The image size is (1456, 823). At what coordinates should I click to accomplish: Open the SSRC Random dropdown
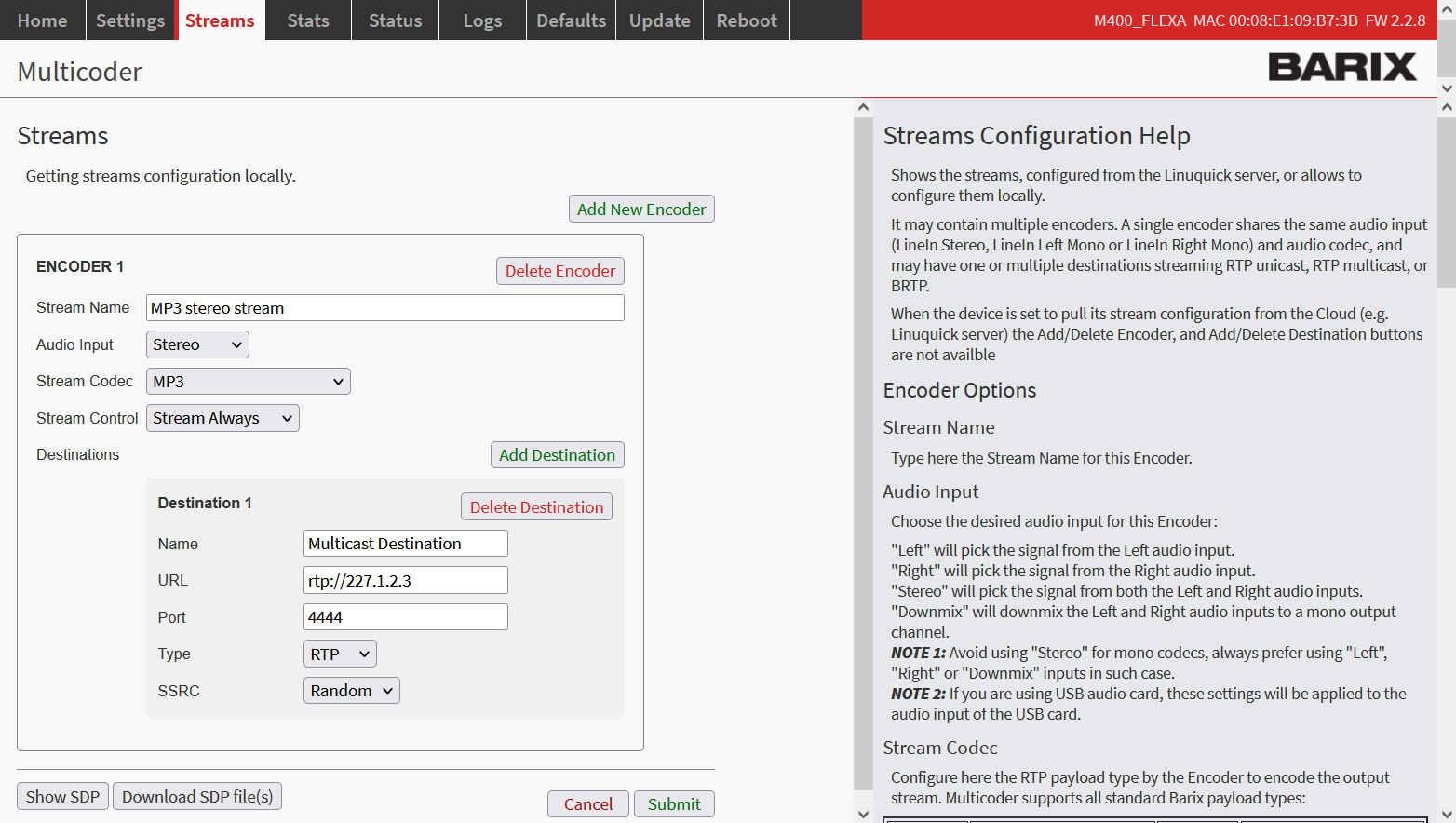pyautogui.click(x=351, y=691)
